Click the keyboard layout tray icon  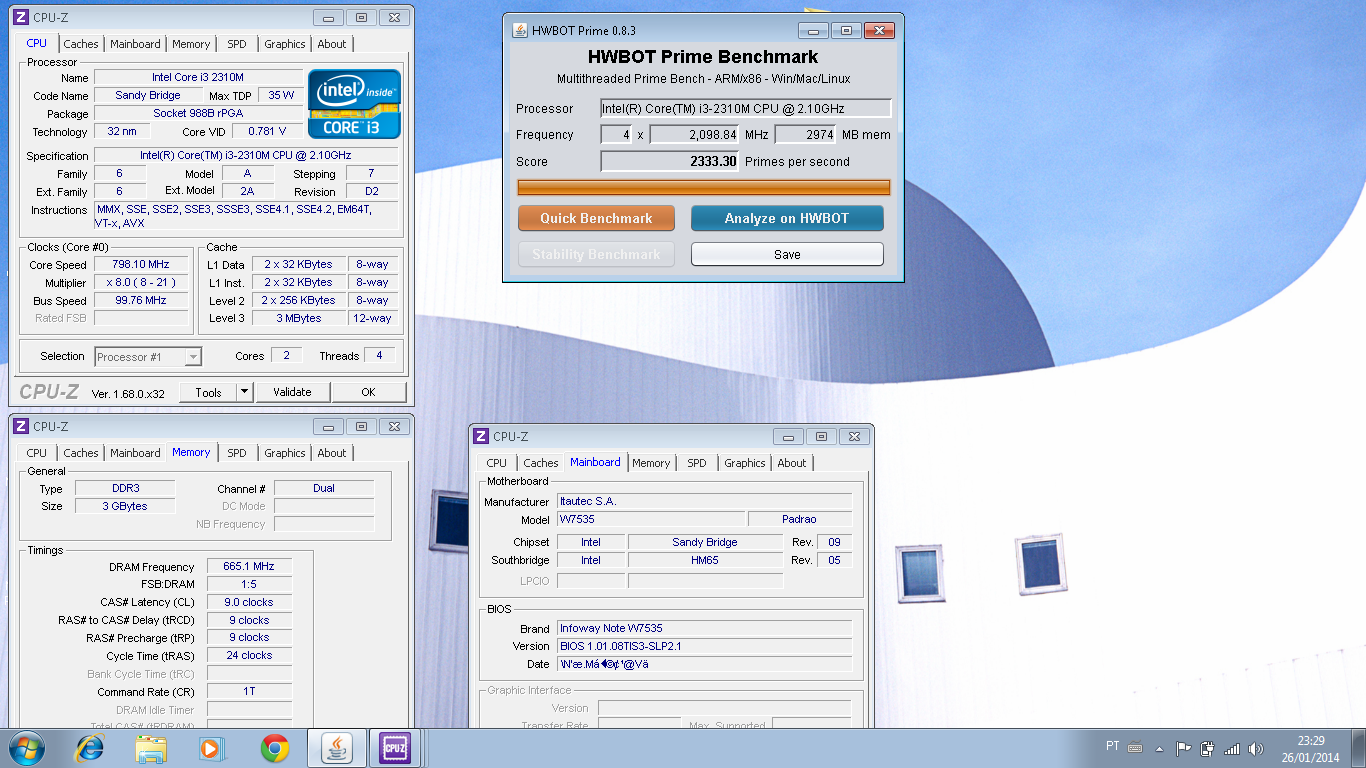(1135, 747)
